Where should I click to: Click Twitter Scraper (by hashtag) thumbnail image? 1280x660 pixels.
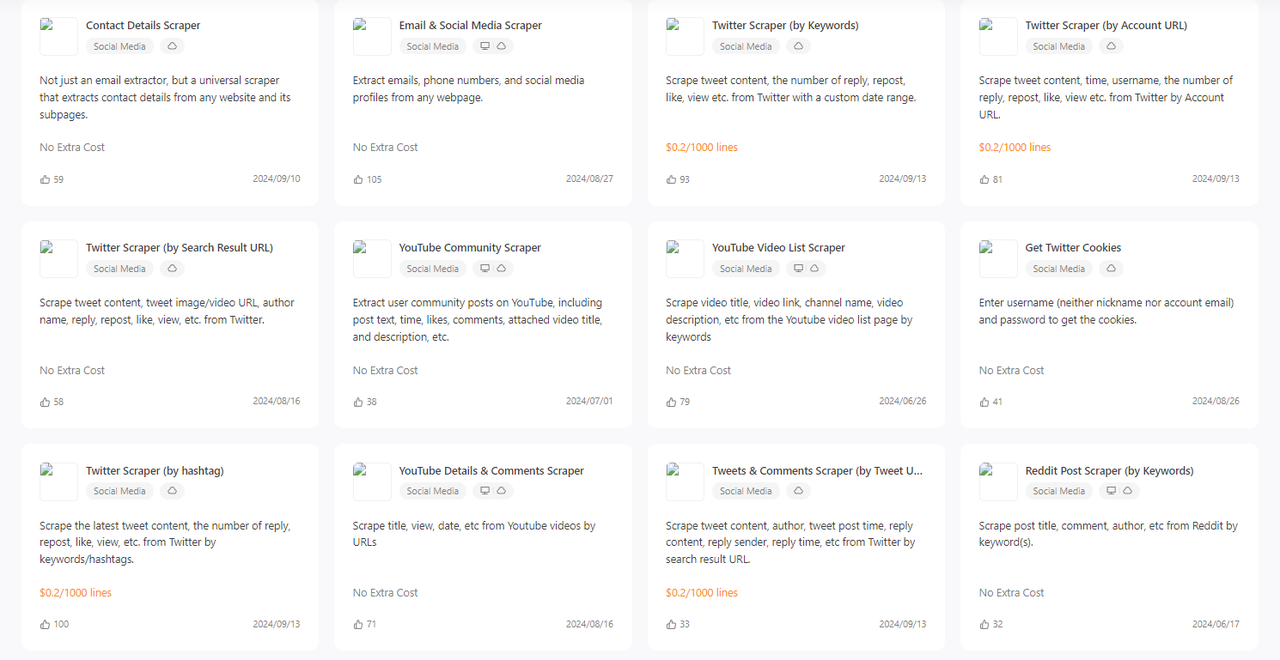pyautogui.click(x=59, y=482)
